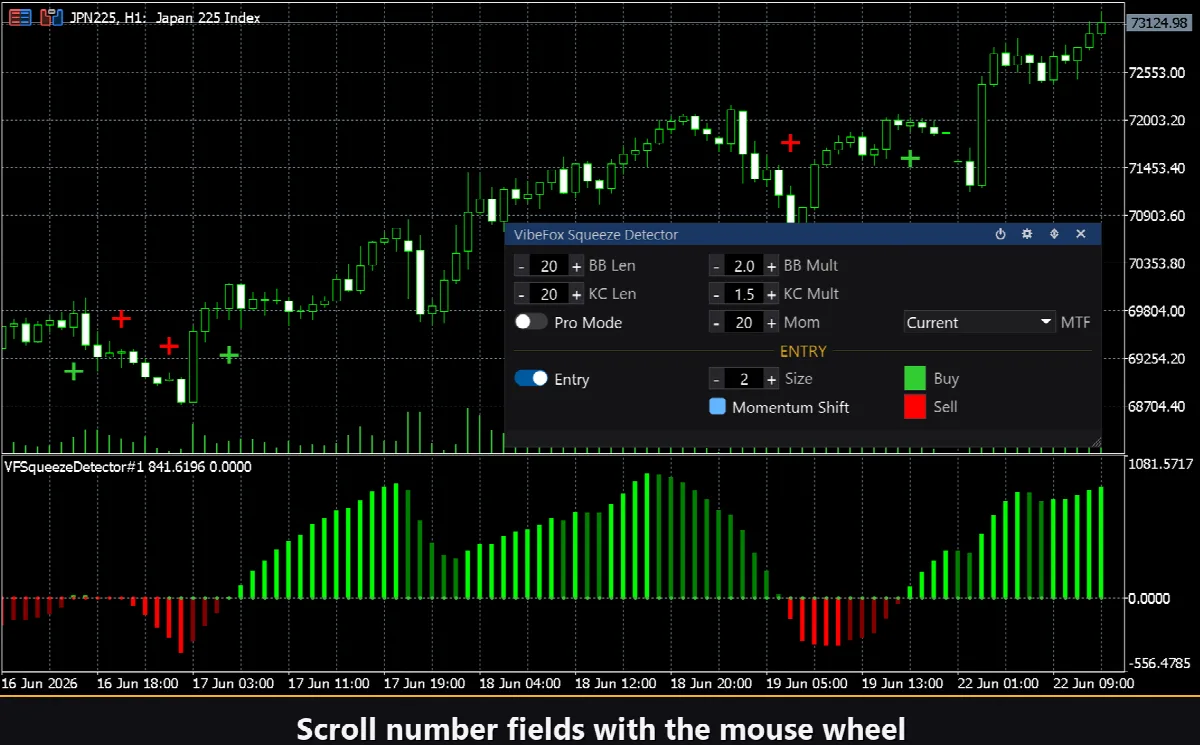Increase KC Mult with plus button
The image size is (1200, 745).
(771, 294)
